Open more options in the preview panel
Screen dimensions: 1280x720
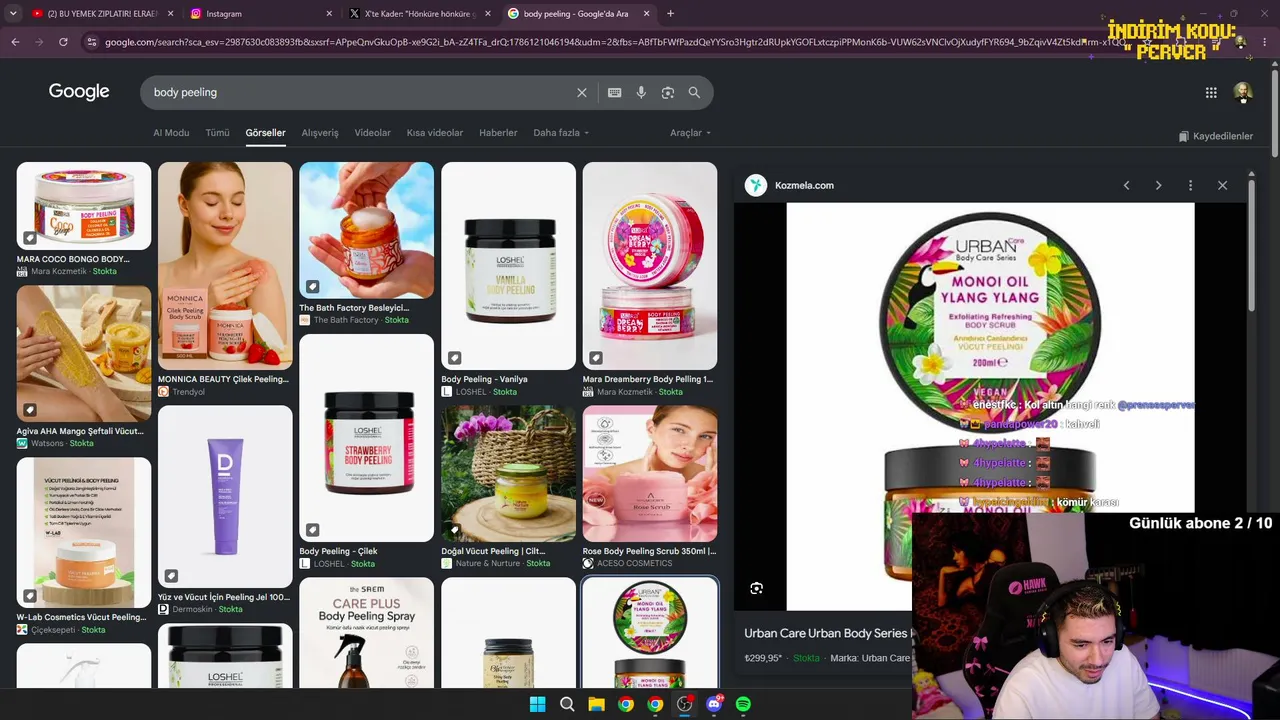(1190, 185)
